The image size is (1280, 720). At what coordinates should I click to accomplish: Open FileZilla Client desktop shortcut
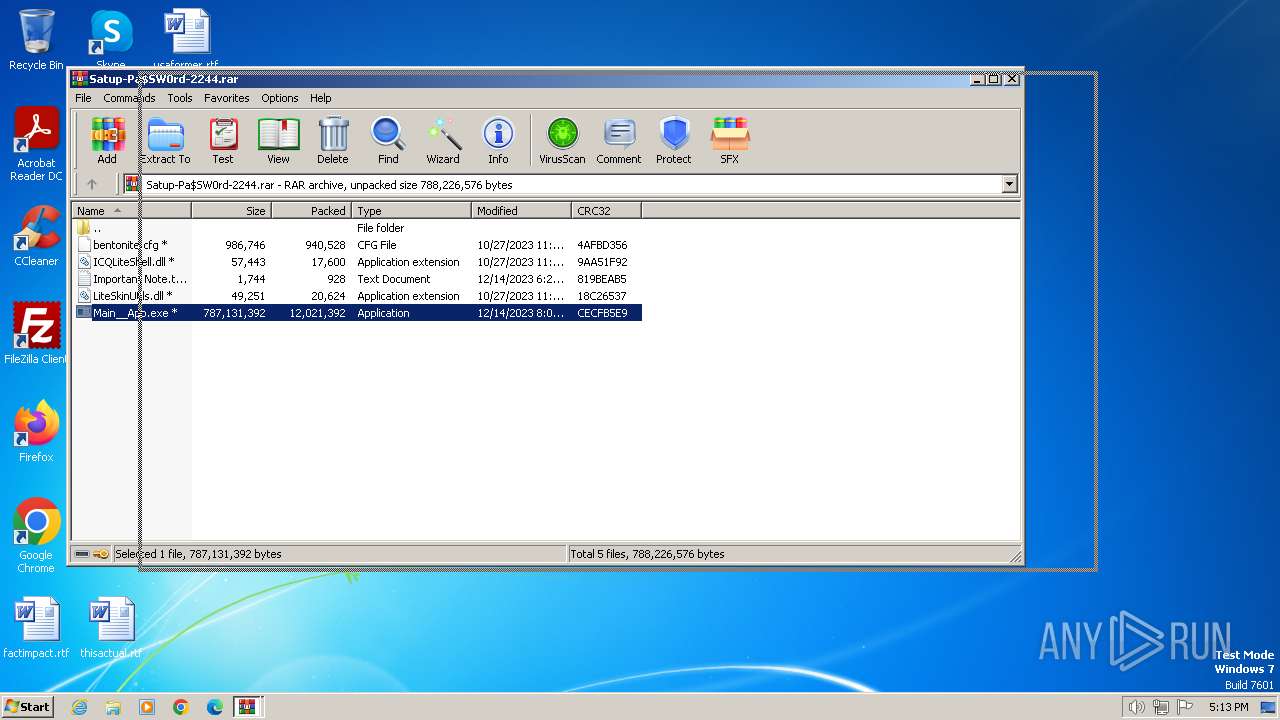coord(36,334)
